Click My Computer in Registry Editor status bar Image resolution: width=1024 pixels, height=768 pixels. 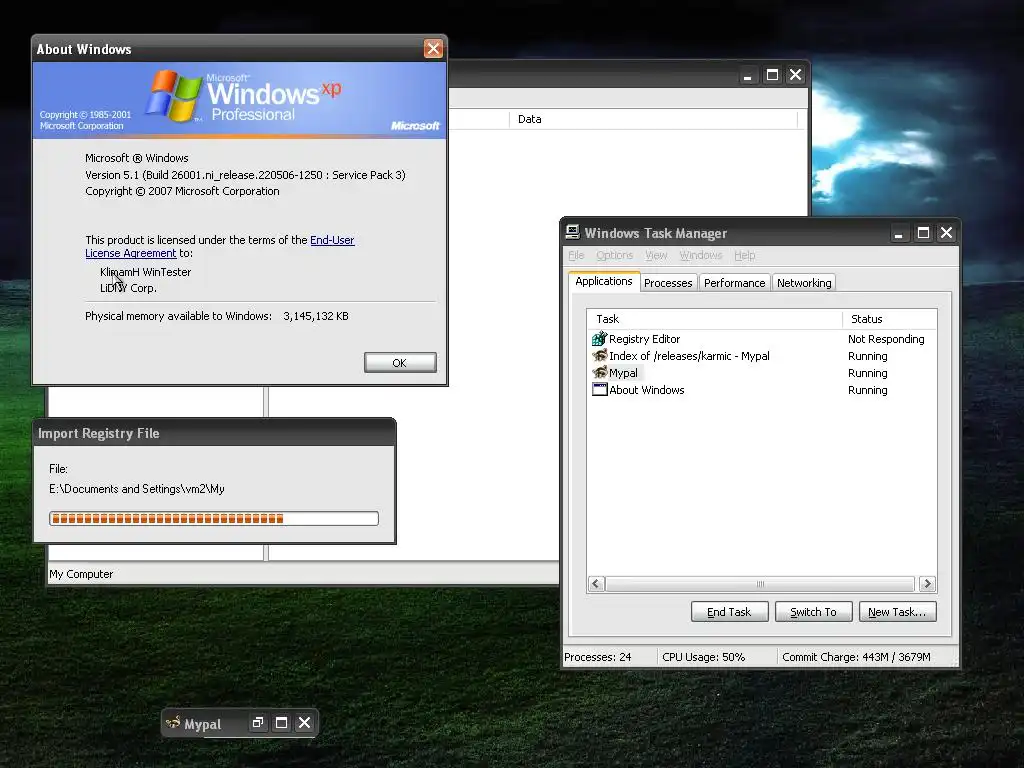(81, 574)
